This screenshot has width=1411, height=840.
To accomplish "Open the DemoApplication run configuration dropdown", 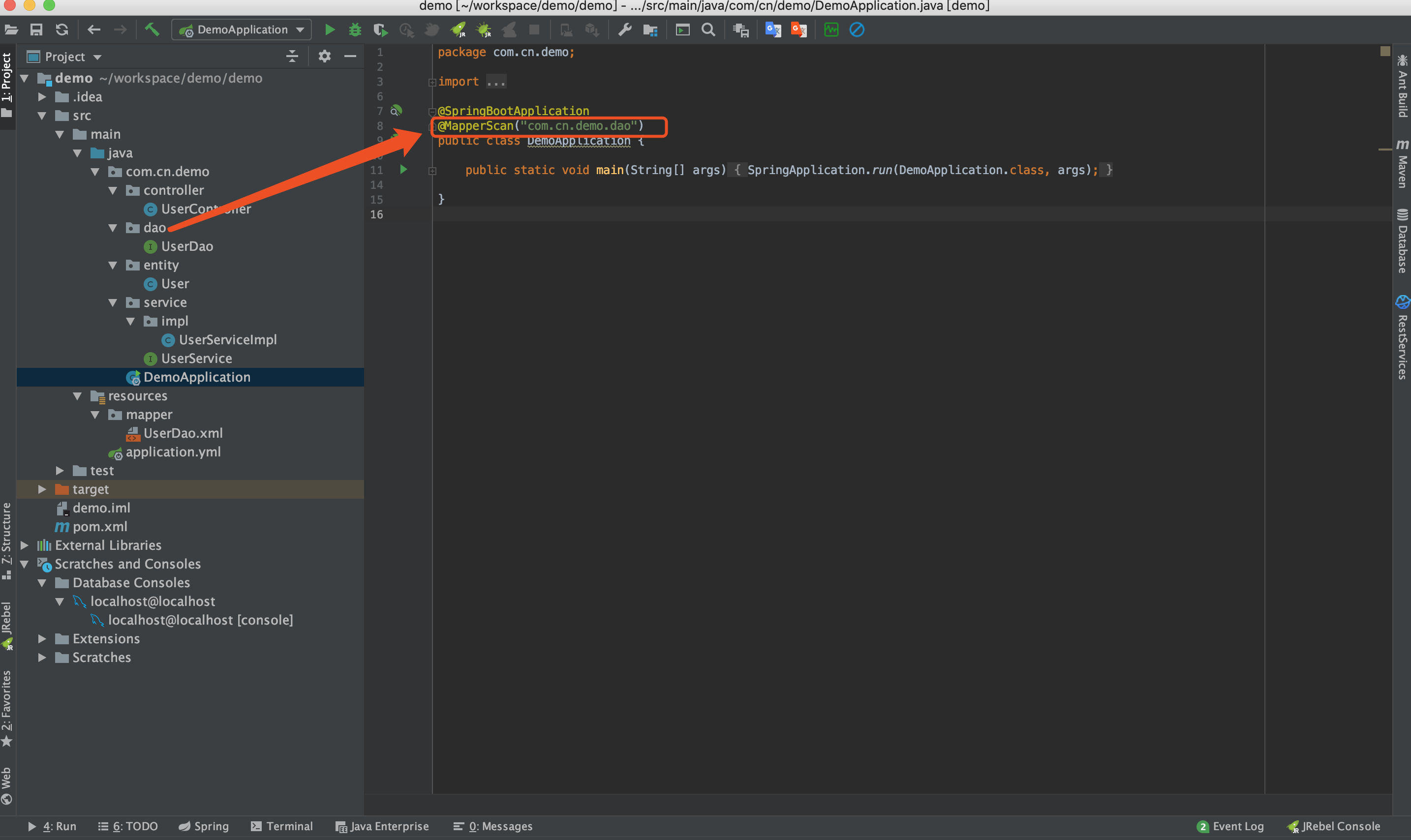I will pos(243,30).
